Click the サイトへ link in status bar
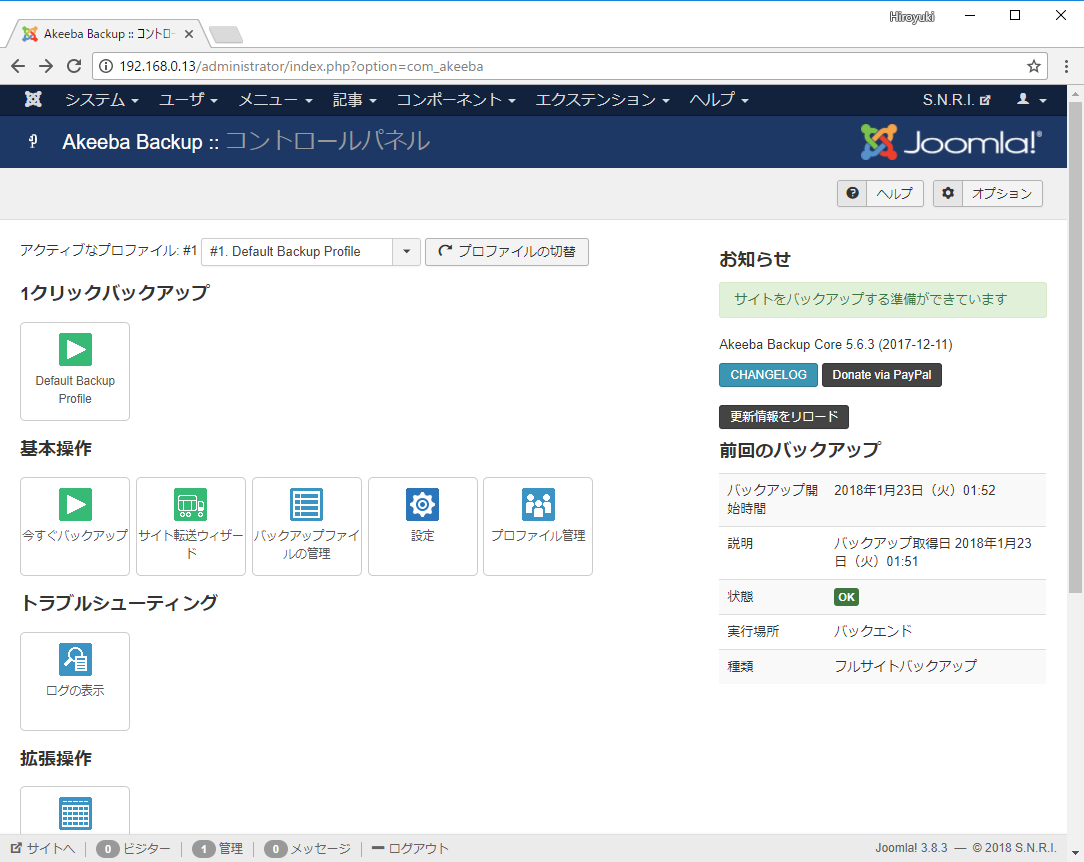 tap(43, 848)
